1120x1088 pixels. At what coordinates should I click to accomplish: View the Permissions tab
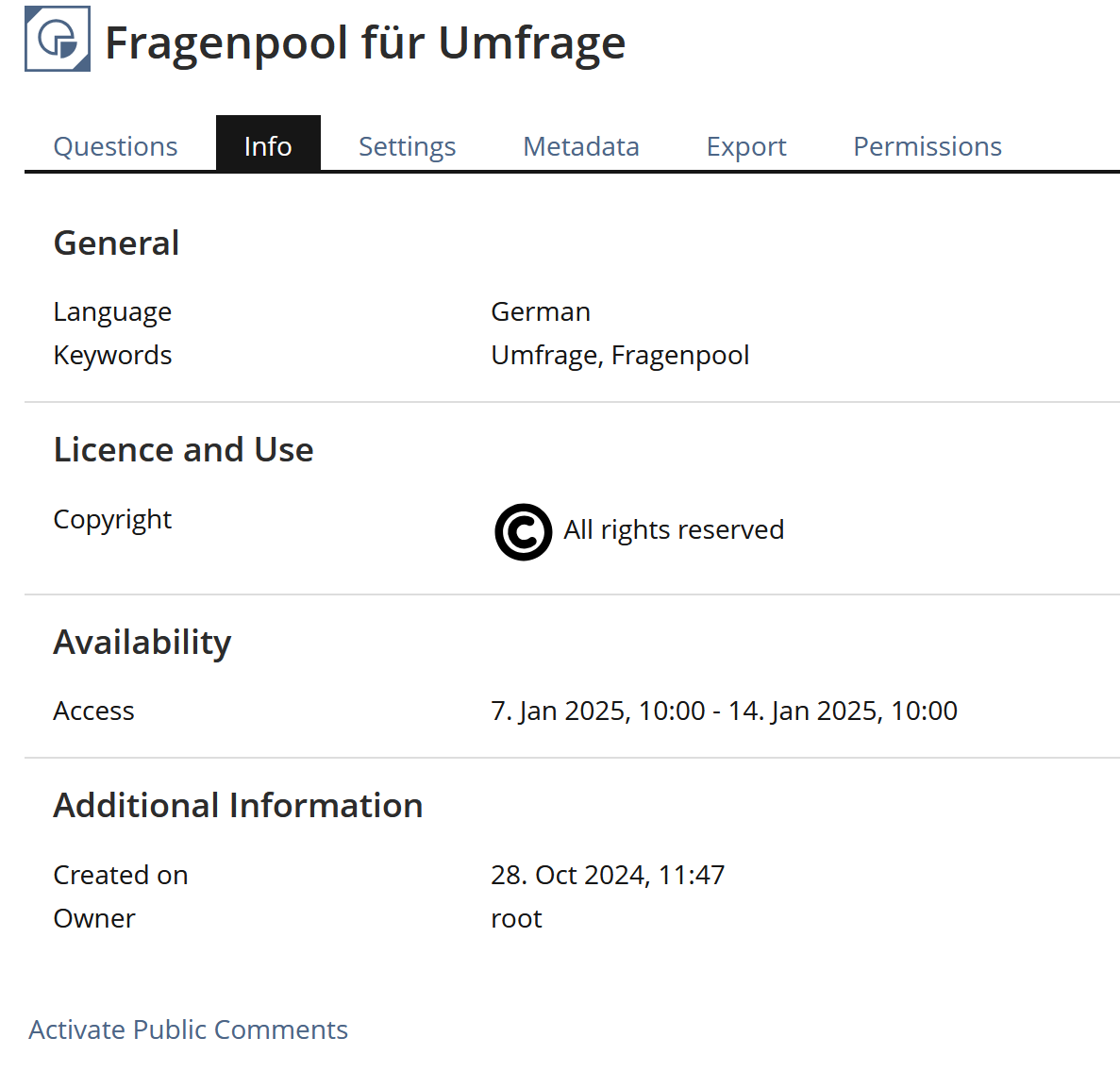click(x=928, y=146)
